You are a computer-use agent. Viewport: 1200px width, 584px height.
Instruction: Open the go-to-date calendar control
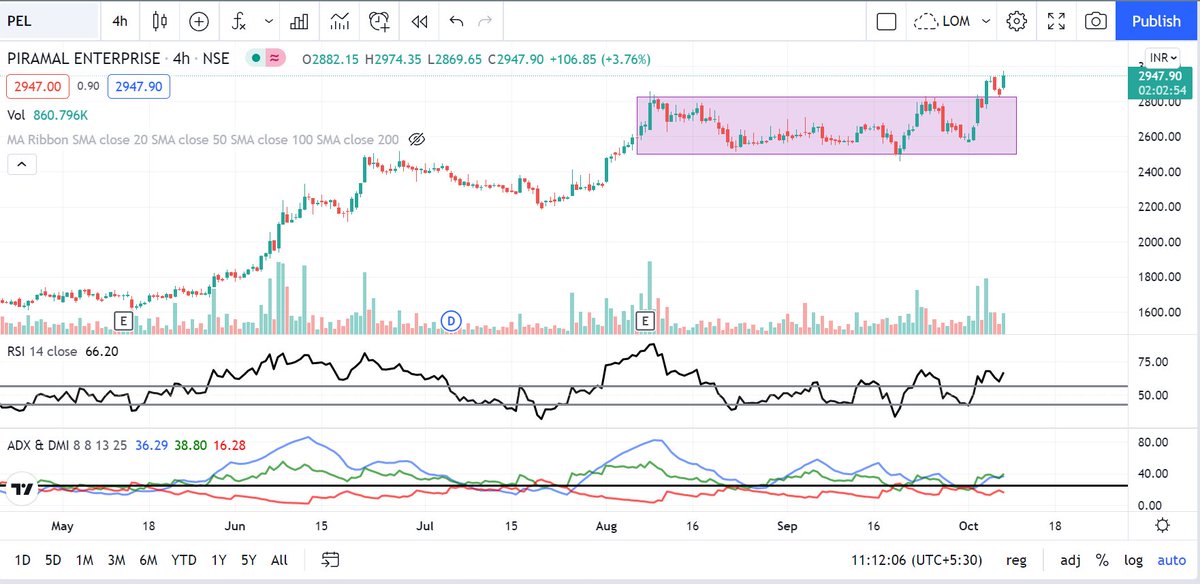(x=327, y=560)
